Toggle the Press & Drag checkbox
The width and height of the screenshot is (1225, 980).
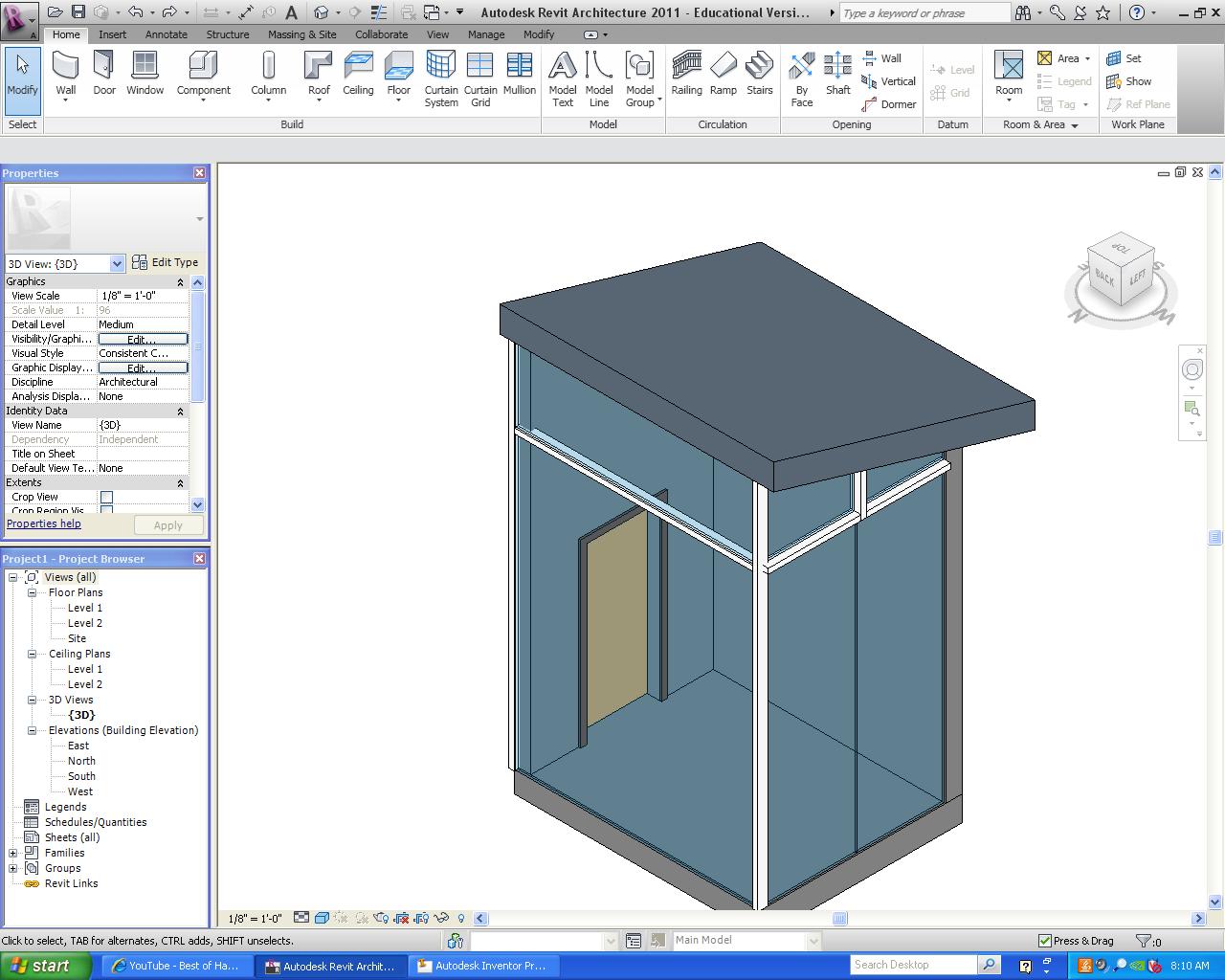point(1045,941)
